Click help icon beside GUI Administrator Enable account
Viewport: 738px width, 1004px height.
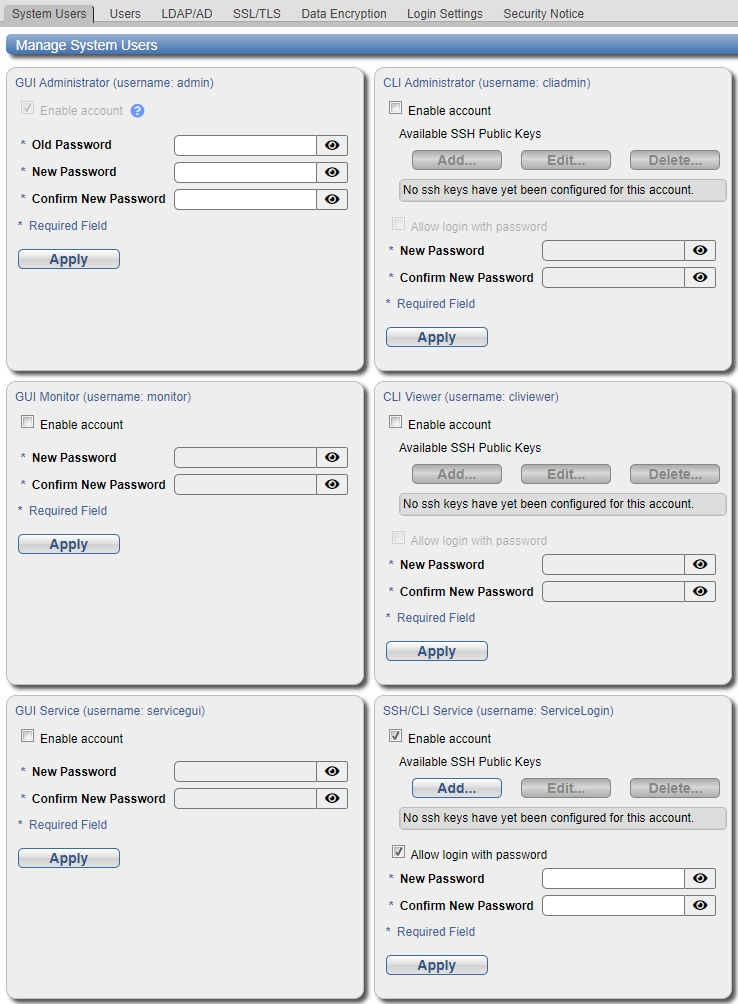138,111
